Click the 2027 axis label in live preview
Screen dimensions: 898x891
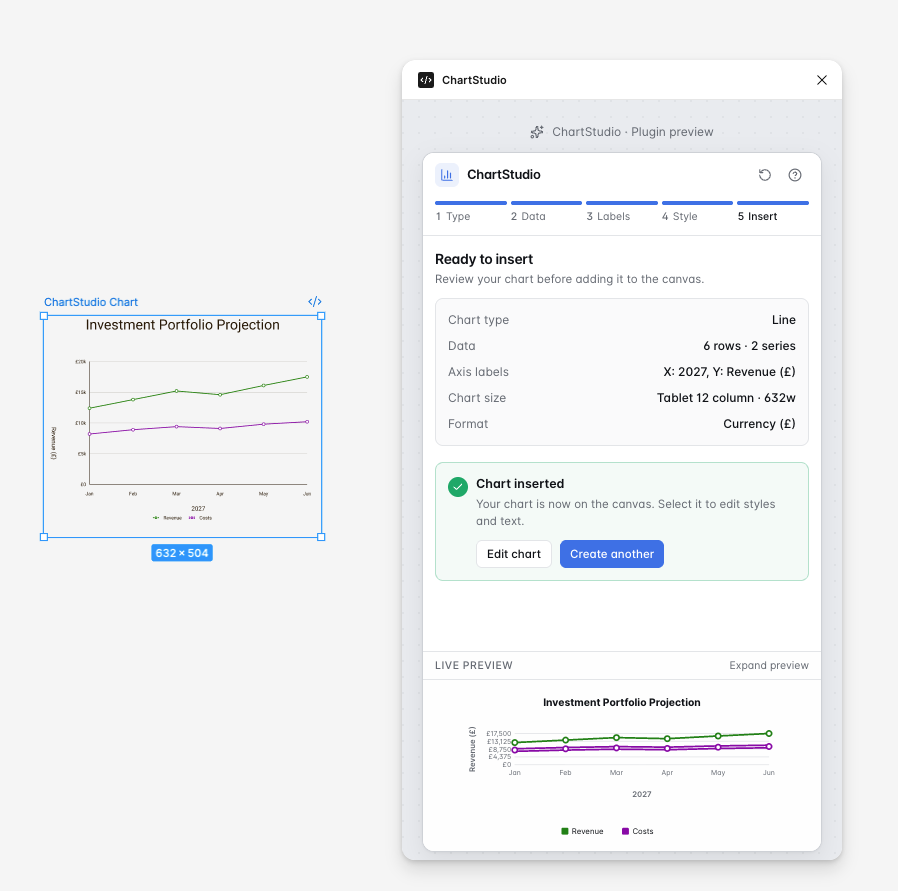tap(641, 794)
